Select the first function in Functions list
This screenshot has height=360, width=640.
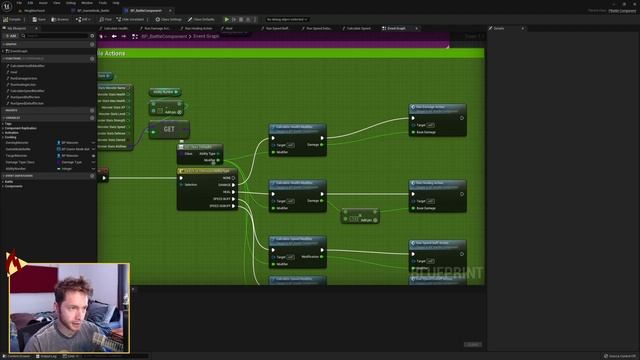tap(27, 66)
